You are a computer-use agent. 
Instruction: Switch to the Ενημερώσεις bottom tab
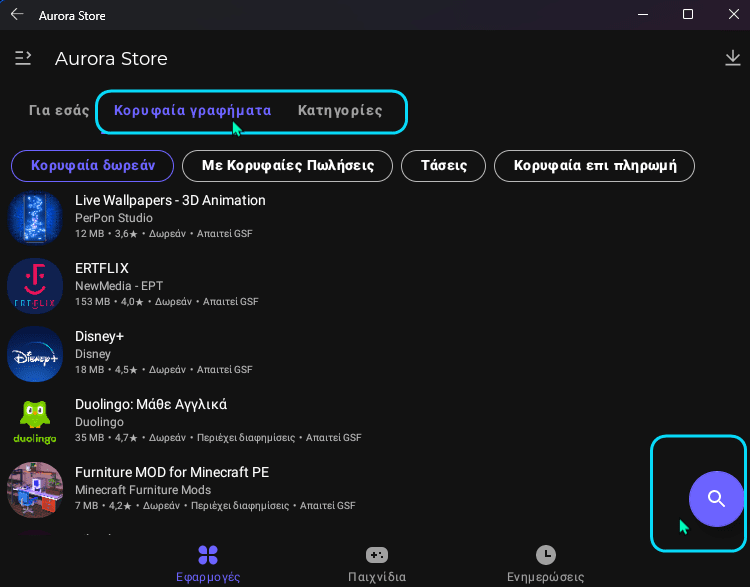point(546,564)
